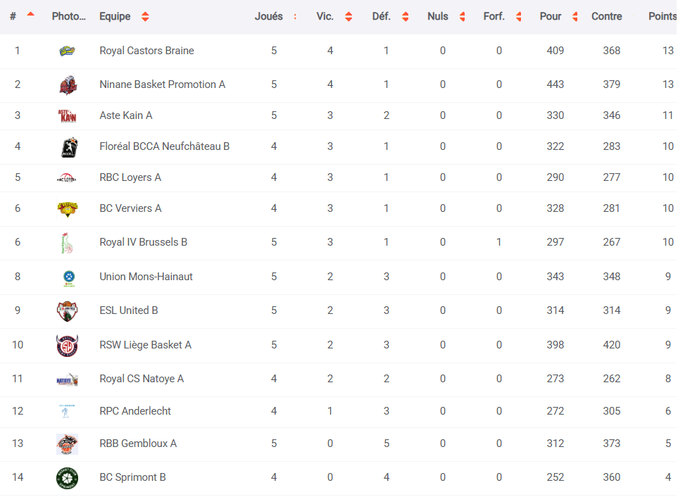Click the Ninane Basket Promotion A logo
Viewport: 678px width, 497px height.
67,85
